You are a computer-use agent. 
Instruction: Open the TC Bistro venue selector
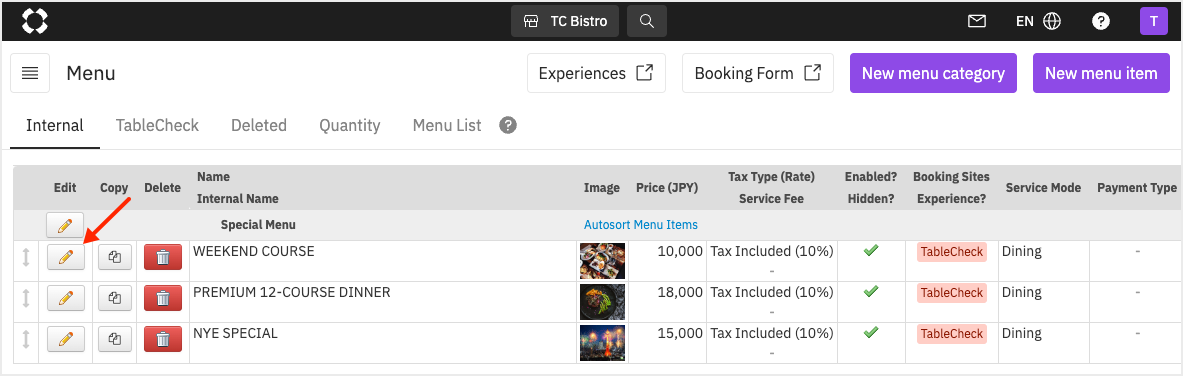pyautogui.click(x=565, y=21)
